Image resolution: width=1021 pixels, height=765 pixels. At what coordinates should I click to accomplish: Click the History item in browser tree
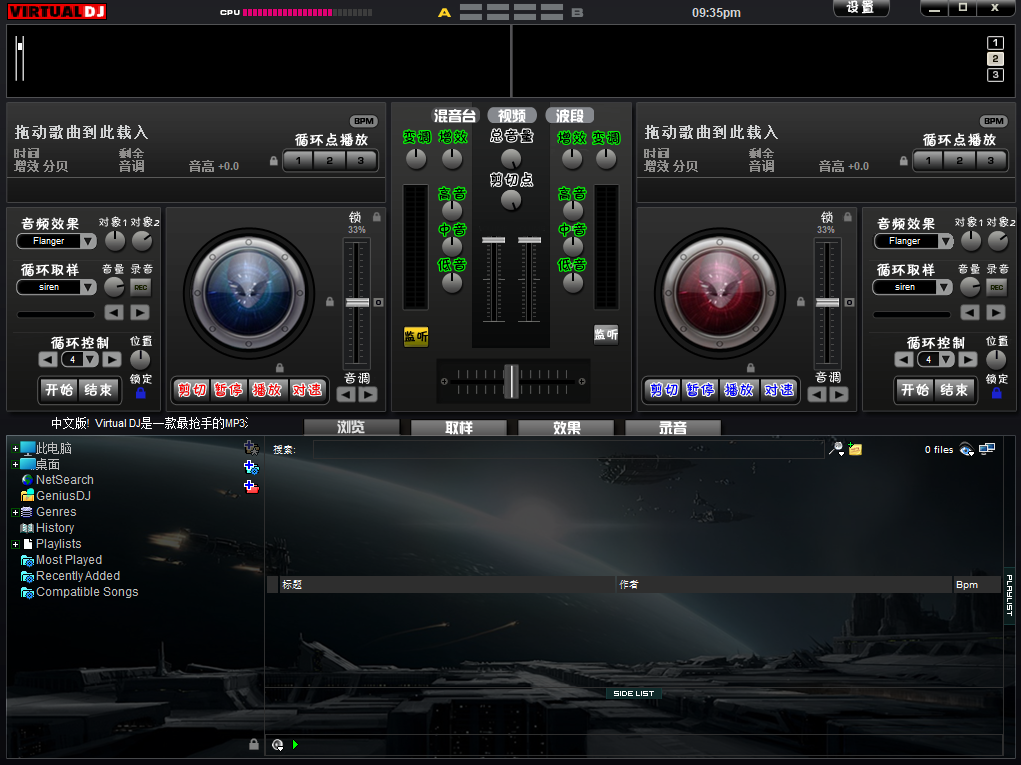click(x=55, y=528)
